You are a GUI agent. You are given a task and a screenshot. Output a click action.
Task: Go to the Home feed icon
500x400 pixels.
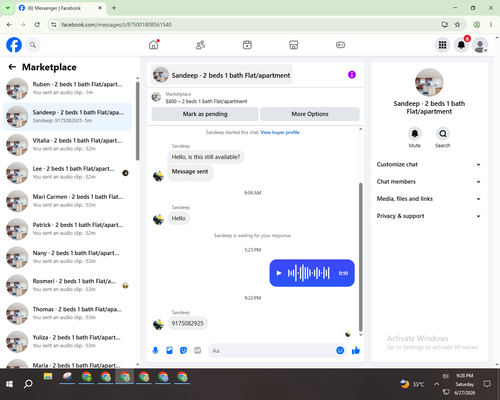click(x=154, y=45)
